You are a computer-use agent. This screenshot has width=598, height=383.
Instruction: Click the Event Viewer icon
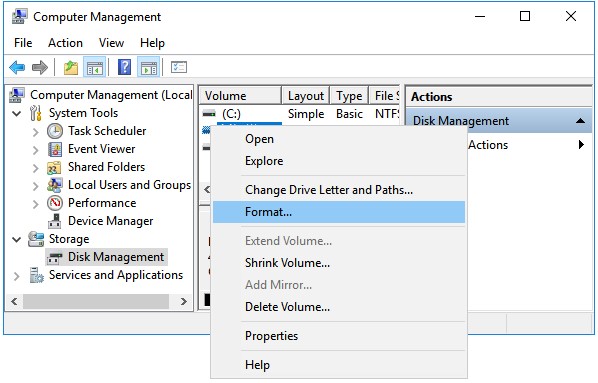point(55,149)
